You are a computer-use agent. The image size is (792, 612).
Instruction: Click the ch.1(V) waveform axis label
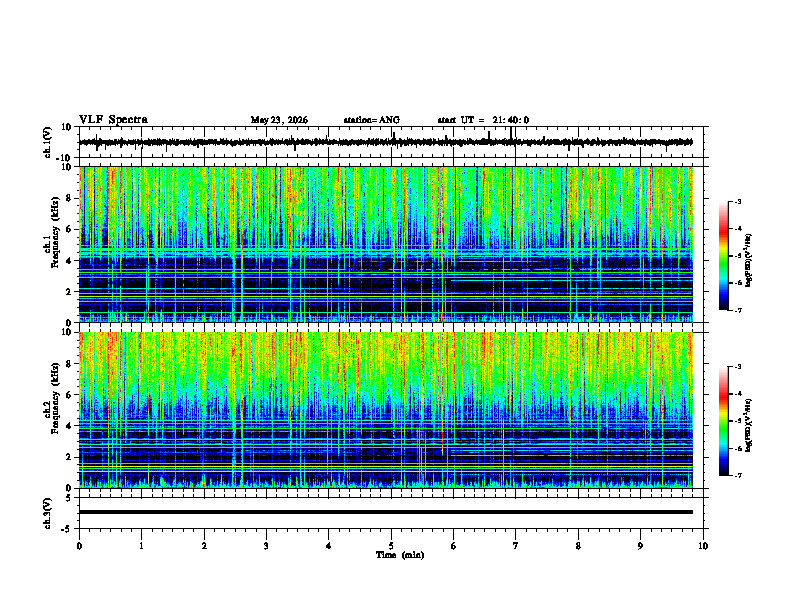[x=48, y=142]
